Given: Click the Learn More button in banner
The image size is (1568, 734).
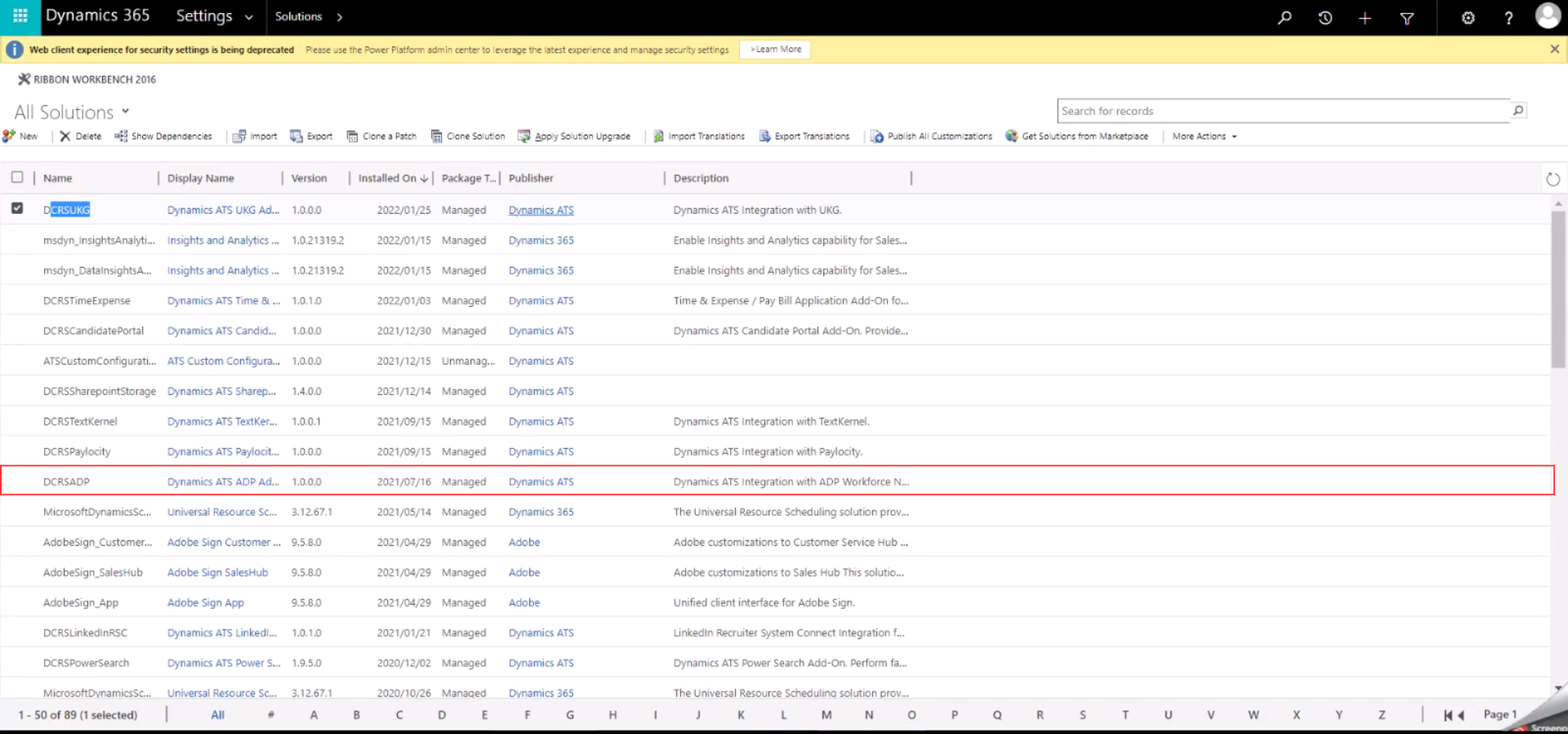Looking at the screenshot, I should tap(776, 49).
